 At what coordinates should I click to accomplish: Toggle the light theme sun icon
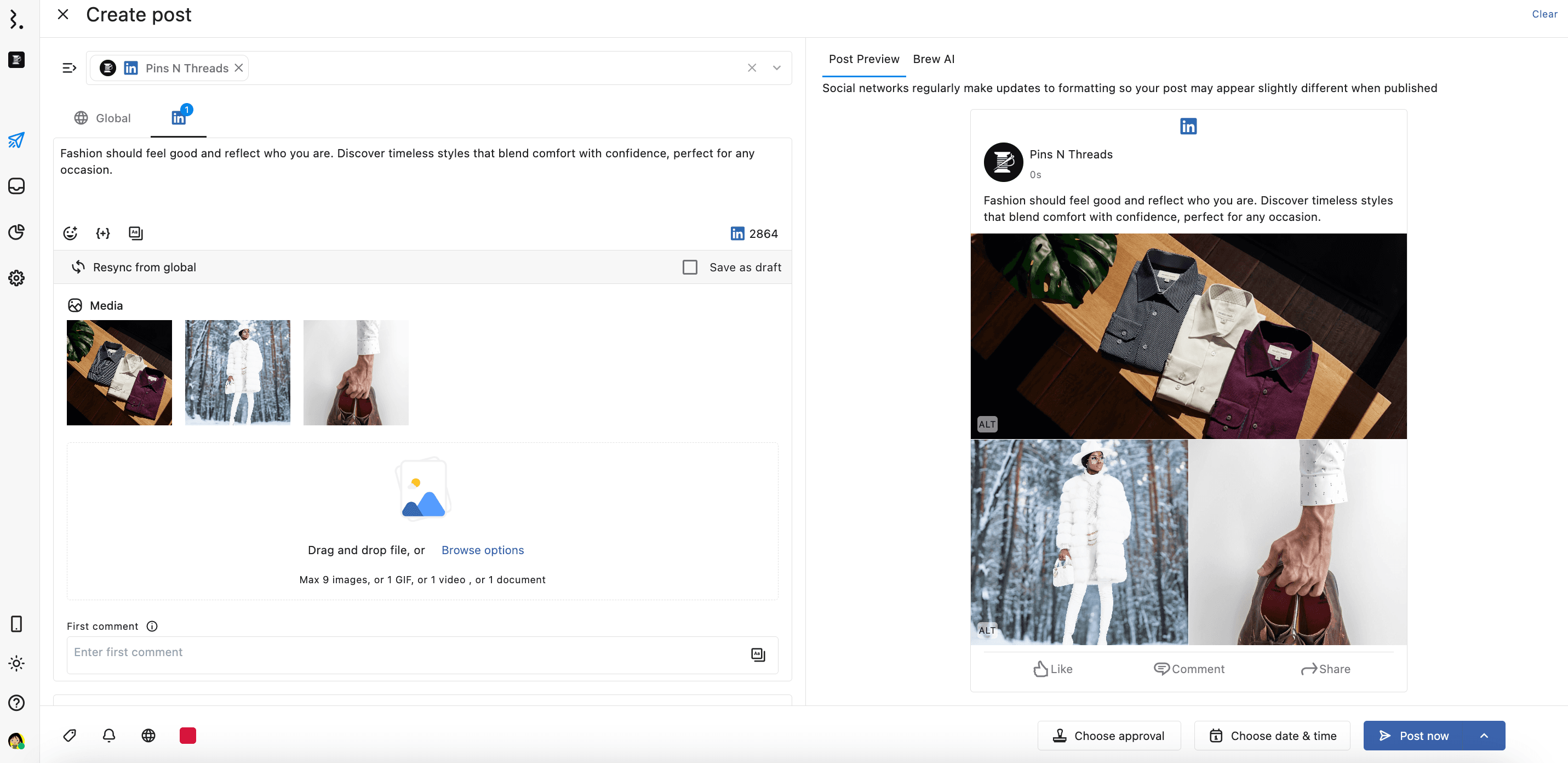click(16, 663)
